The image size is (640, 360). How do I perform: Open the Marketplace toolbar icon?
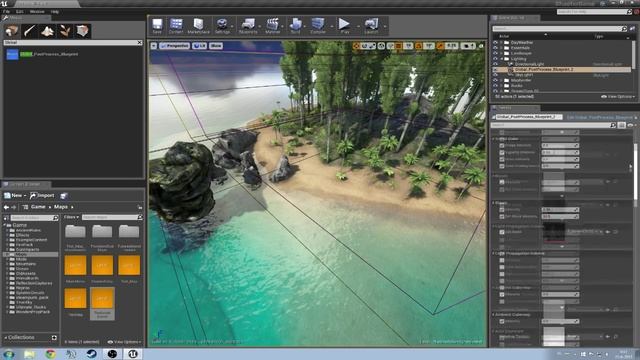(198, 26)
